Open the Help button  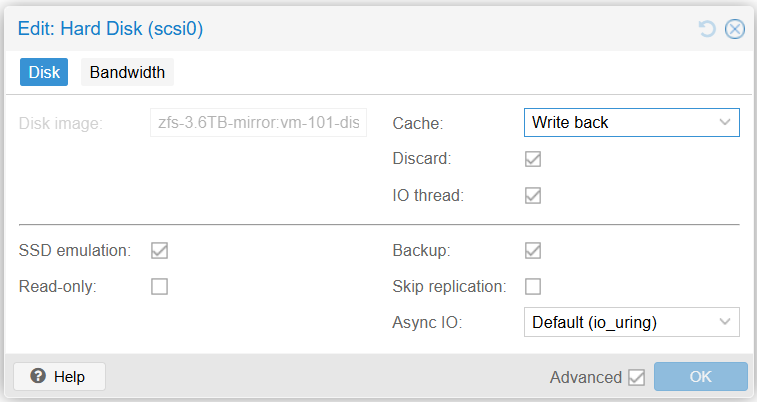pos(59,376)
